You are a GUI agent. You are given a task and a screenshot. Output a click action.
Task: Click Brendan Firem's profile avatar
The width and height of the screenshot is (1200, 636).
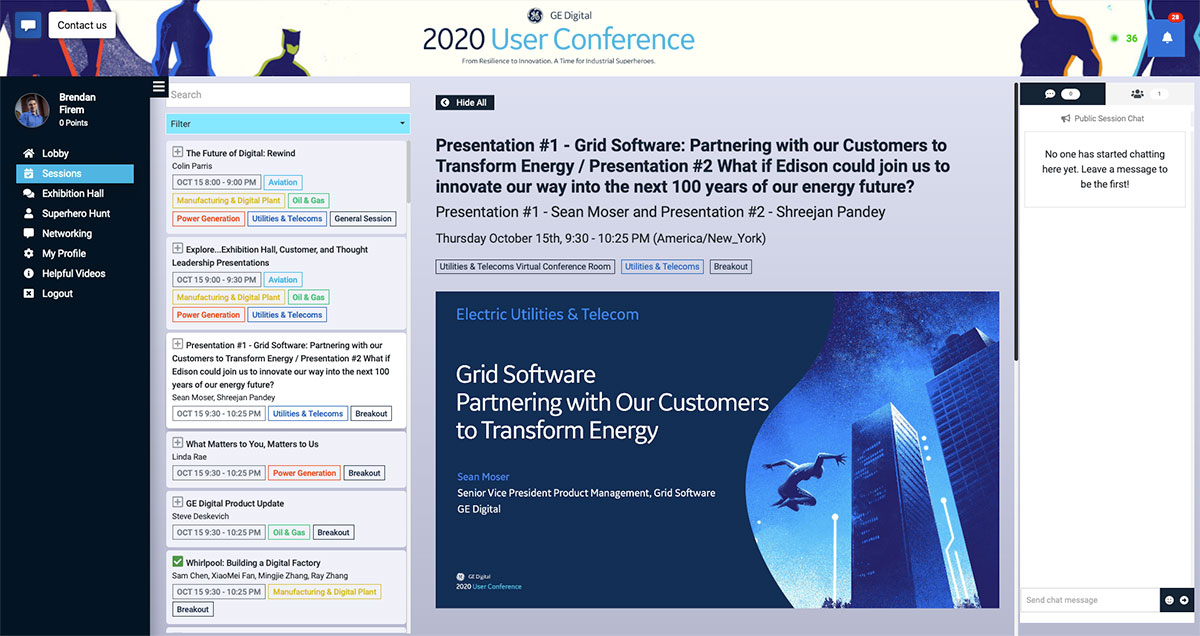coord(31,110)
